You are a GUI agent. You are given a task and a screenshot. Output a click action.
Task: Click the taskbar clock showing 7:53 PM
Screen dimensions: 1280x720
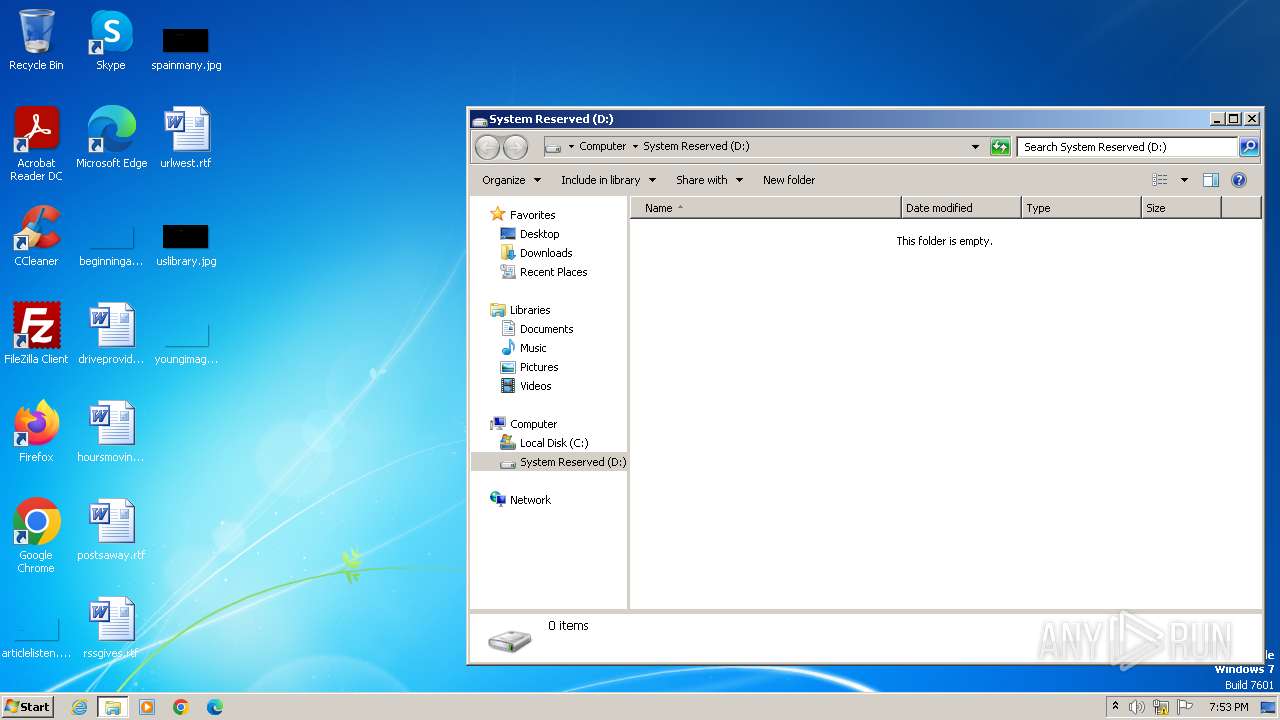(1228, 707)
